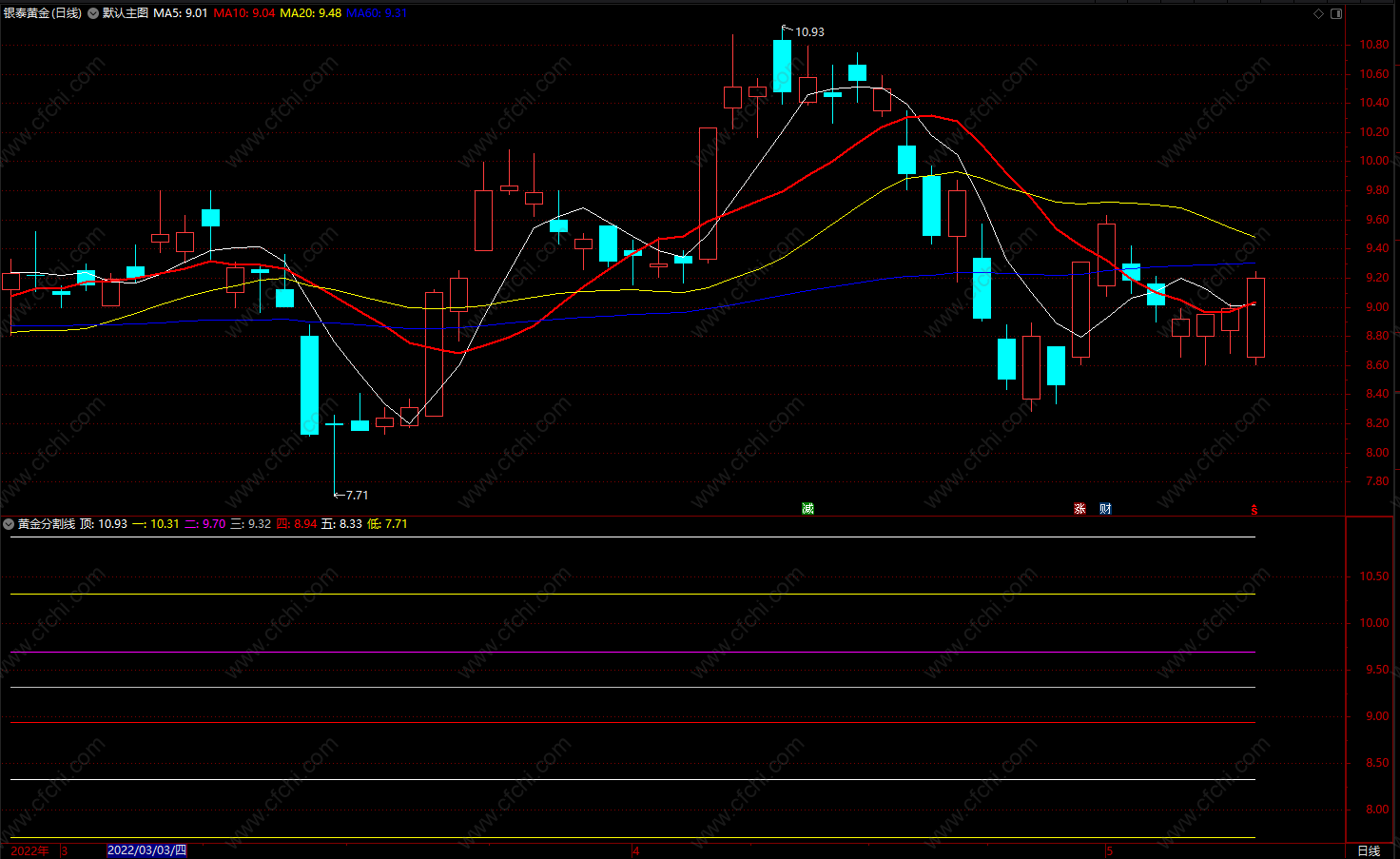1400x859 pixels.
Task: Click the 三: 9.32 golden ratio value
Action: click(251, 524)
